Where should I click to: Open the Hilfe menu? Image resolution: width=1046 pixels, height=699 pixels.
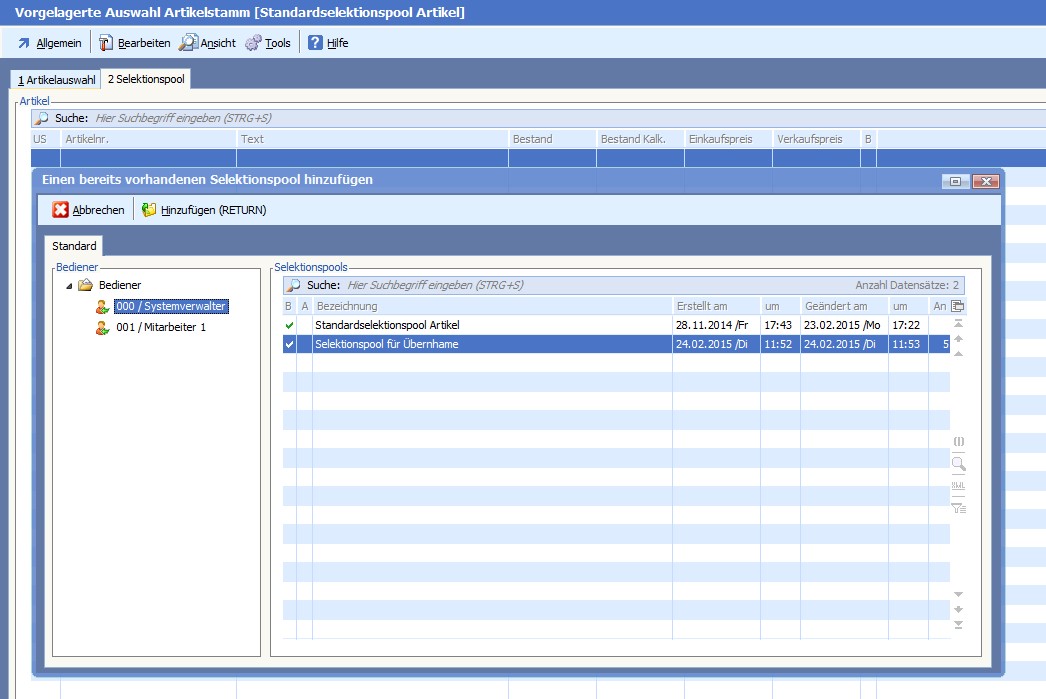tap(328, 43)
